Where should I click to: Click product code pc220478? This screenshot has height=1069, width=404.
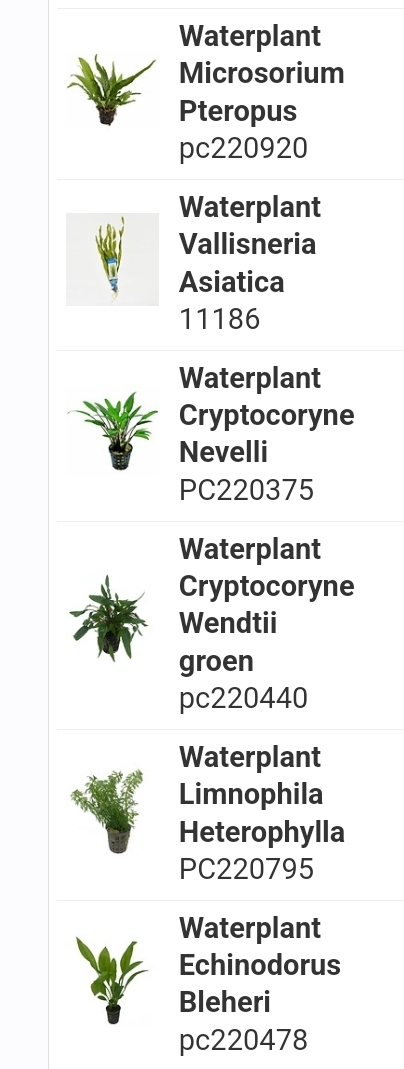(x=243, y=1040)
